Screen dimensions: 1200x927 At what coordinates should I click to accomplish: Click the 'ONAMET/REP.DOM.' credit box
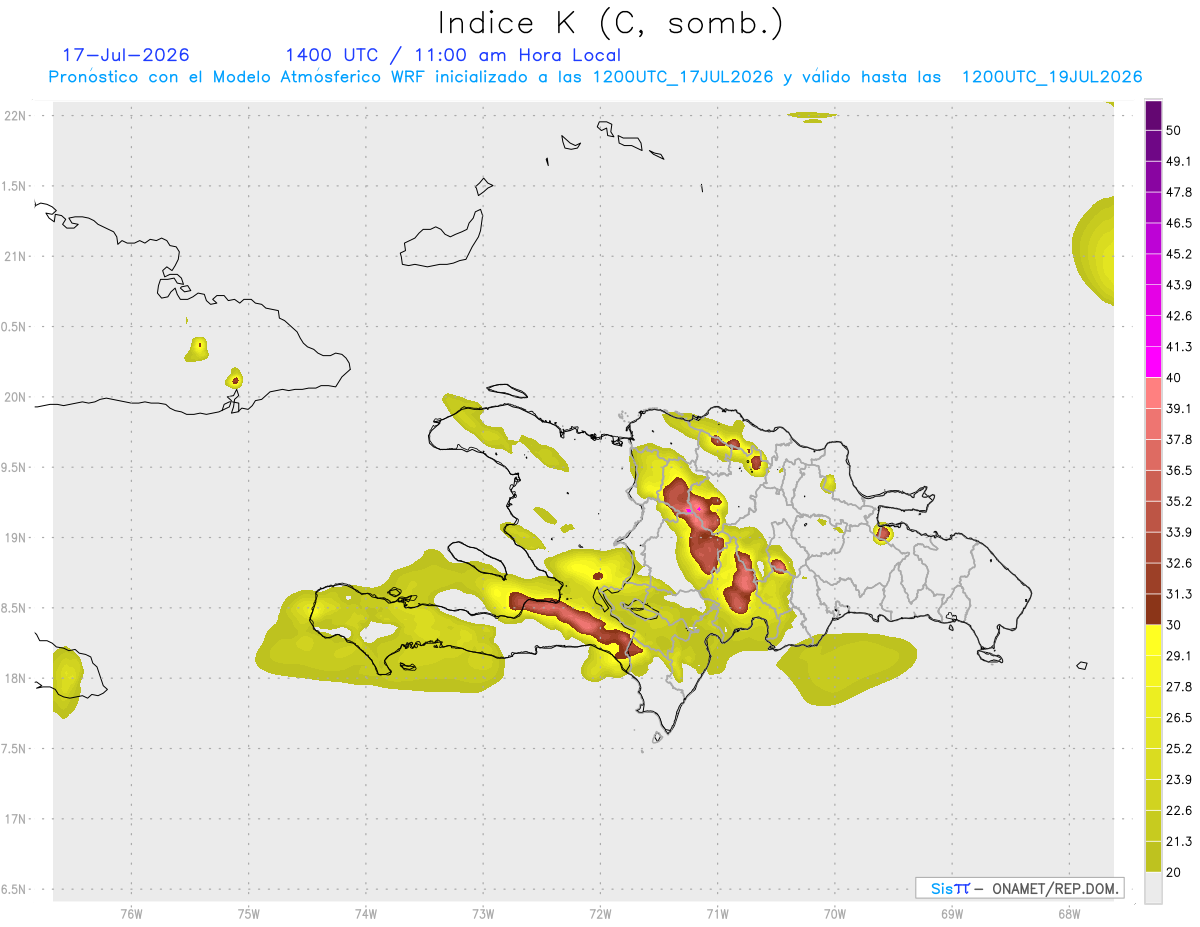pos(1019,888)
